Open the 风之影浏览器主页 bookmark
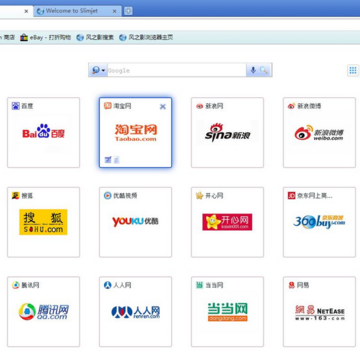This screenshot has height=360, width=360. (x=146, y=38)
